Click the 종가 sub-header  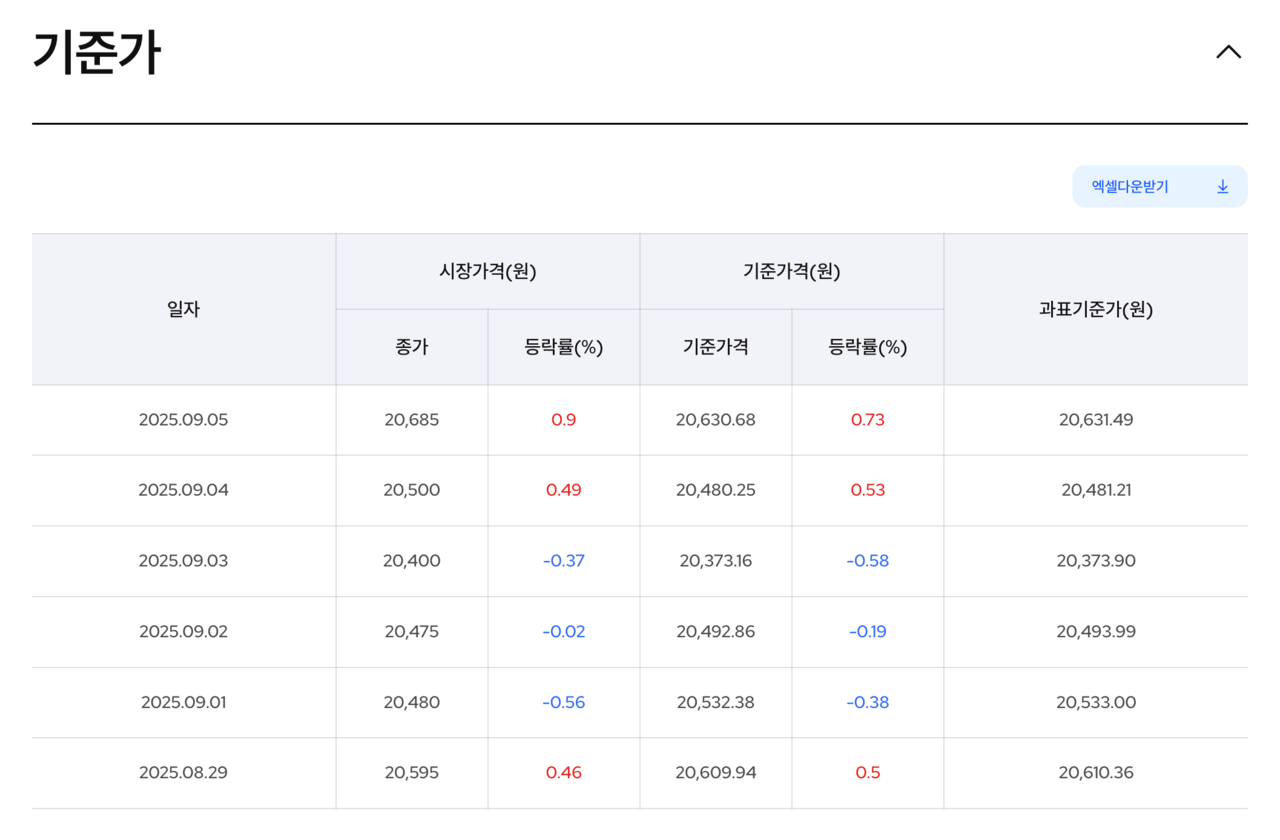[411, 347]
